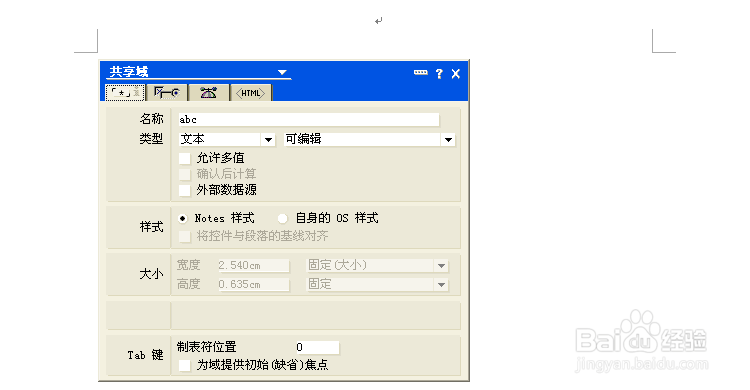Screen dimensions: 750x390
Task: Enable the 允许多值 checkbox
Action: pyautogui.click(x=185, y=158)
